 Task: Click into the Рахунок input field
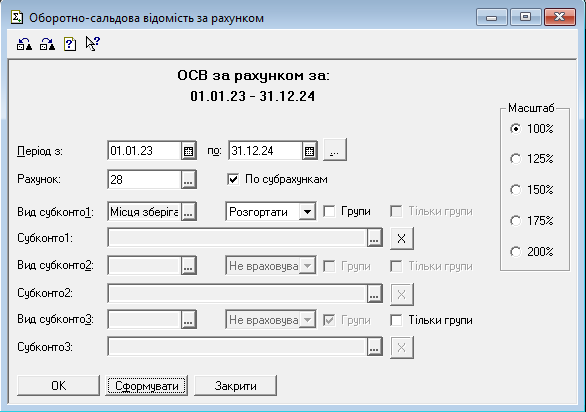144,180
